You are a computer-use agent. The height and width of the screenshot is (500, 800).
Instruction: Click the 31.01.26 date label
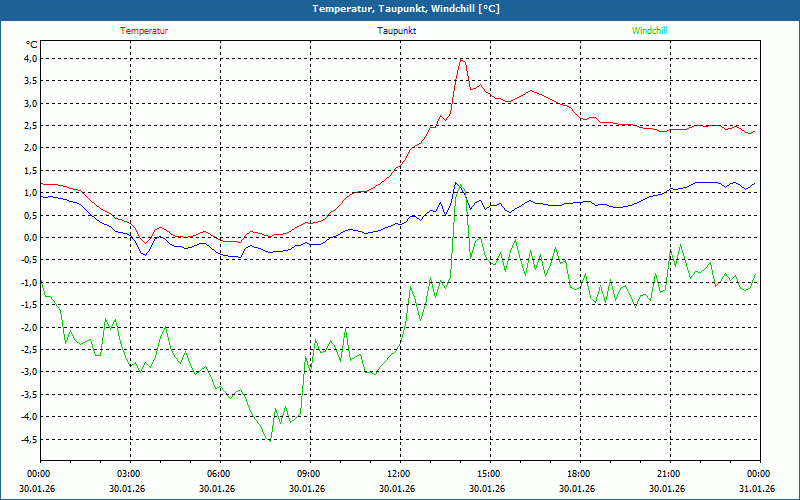coord(758,489)
